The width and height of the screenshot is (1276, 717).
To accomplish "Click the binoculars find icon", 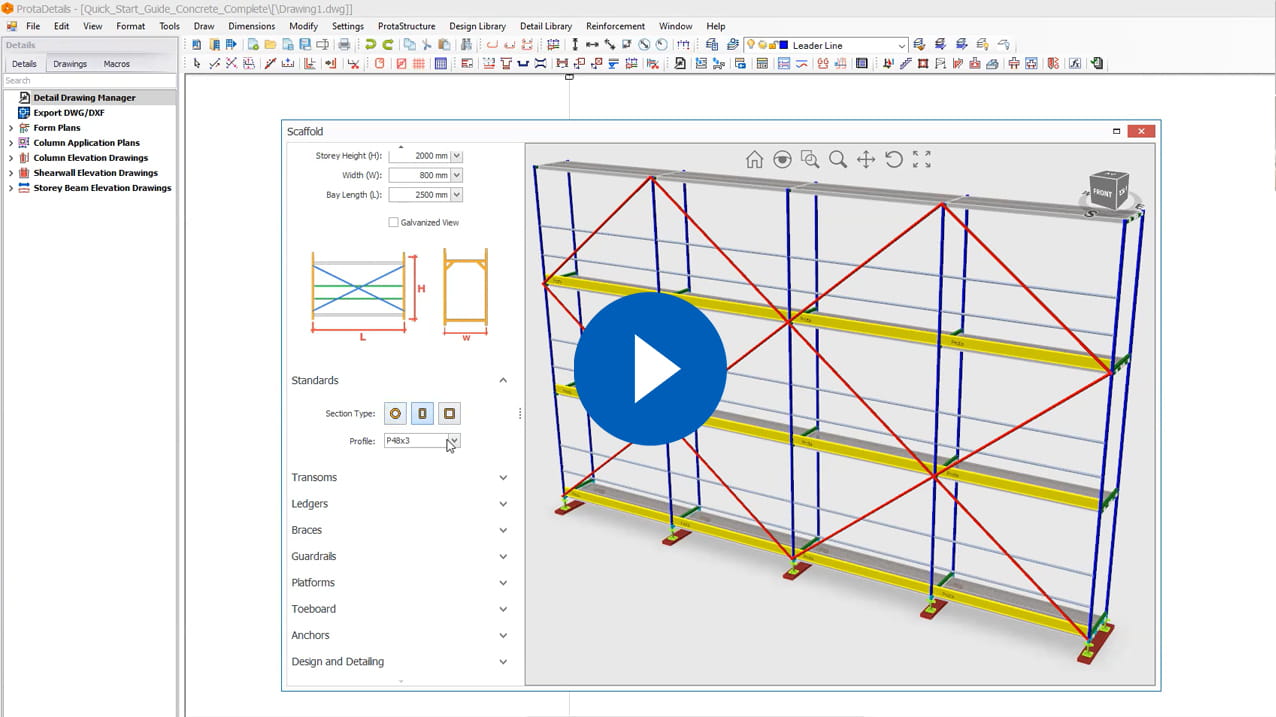I will (x=466, y=44).
